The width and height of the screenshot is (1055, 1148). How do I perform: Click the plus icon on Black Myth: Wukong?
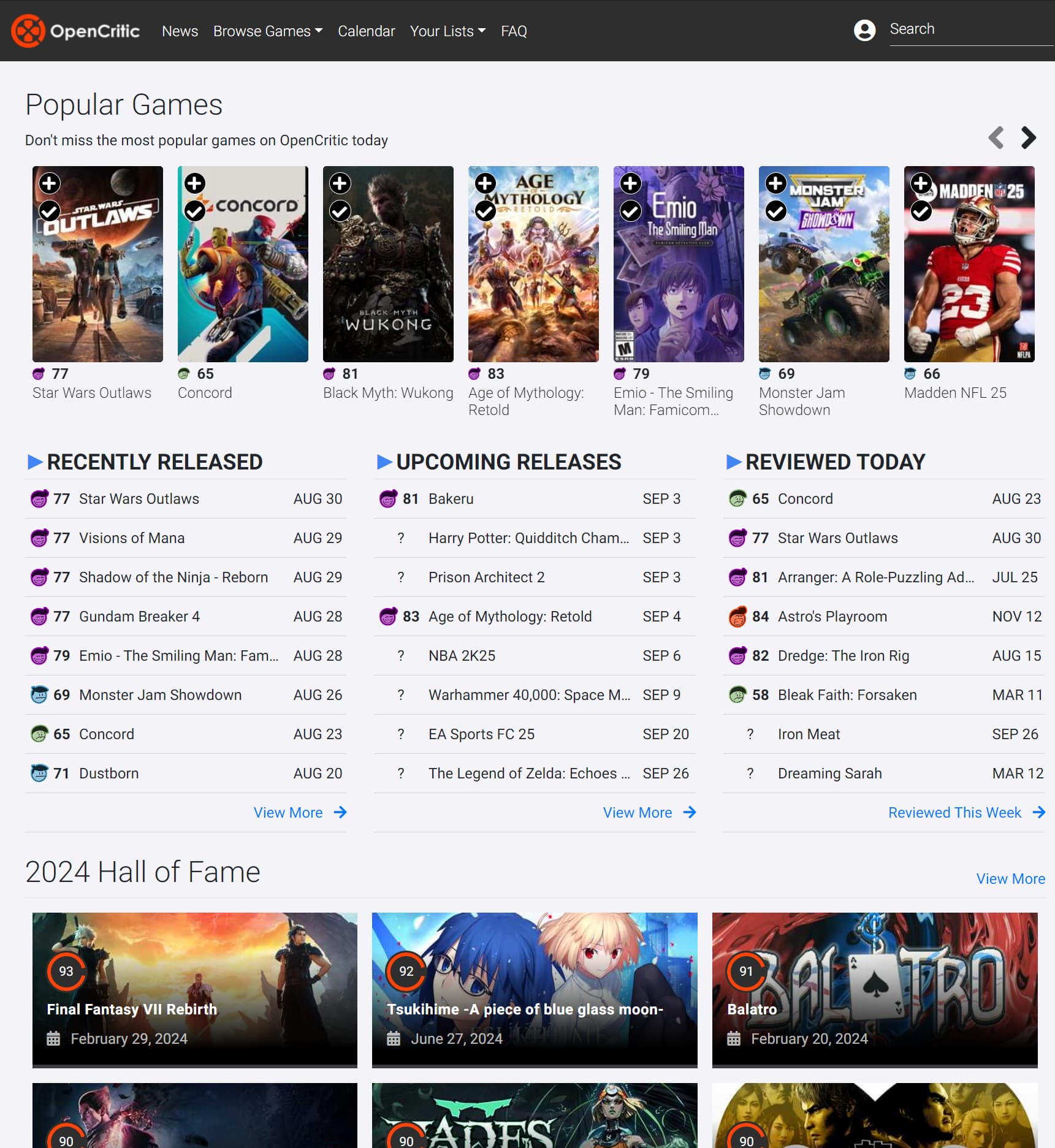click(x=341, y=183)
